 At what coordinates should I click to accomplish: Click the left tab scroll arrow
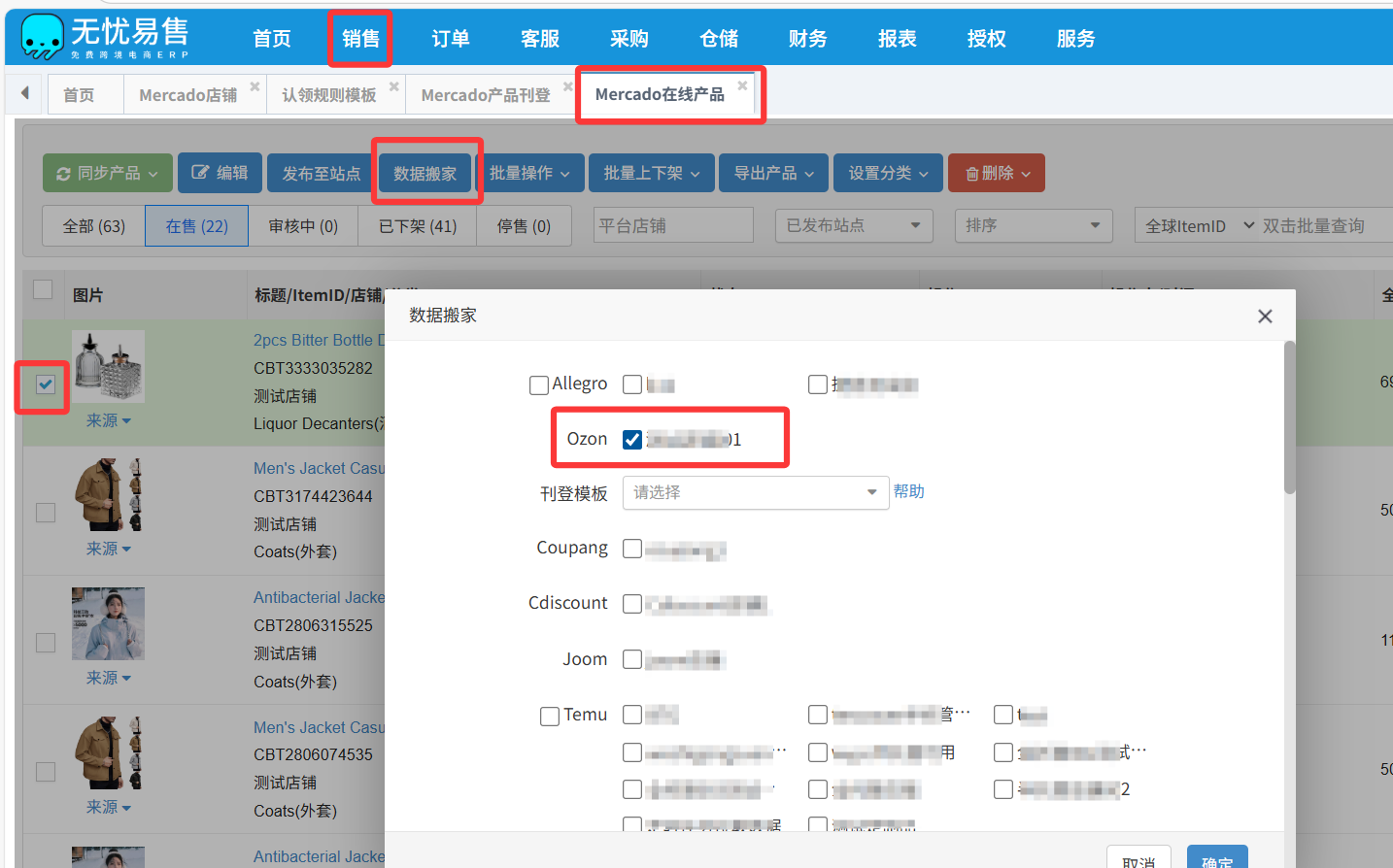pos(25,93)
